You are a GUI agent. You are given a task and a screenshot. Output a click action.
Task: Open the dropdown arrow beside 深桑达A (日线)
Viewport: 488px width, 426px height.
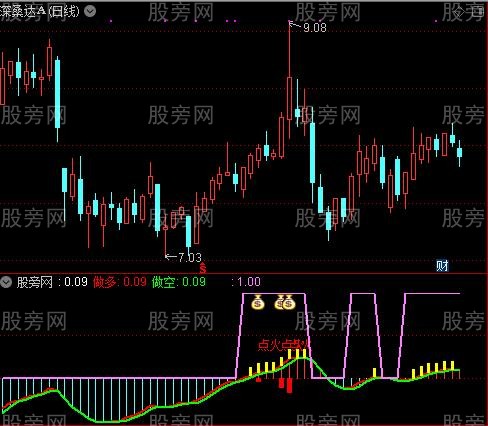click(x=90, y=11)
